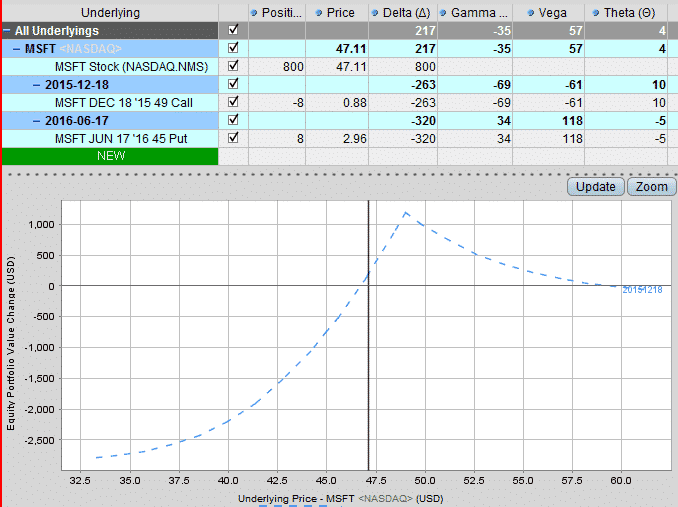Disable the MSFT JUN 17 '16 45 Put checkbox
The height and width of the screenshot is (507, 678).
coord(233,138)
